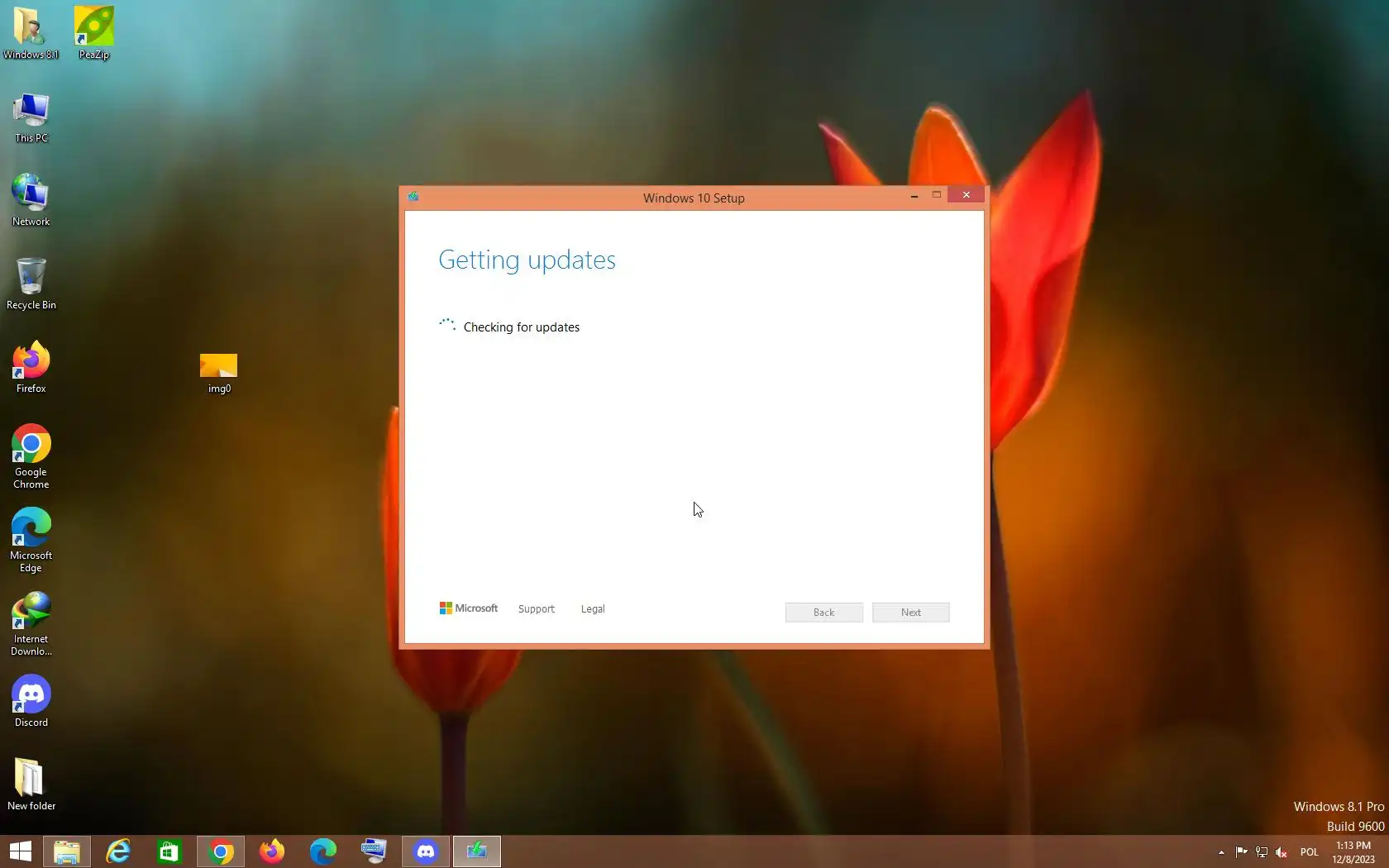The height and width of the screenshot is (868, 1389).
Task: Open the keyboard-and-monitor taskbar app
Action: point(375,851)
